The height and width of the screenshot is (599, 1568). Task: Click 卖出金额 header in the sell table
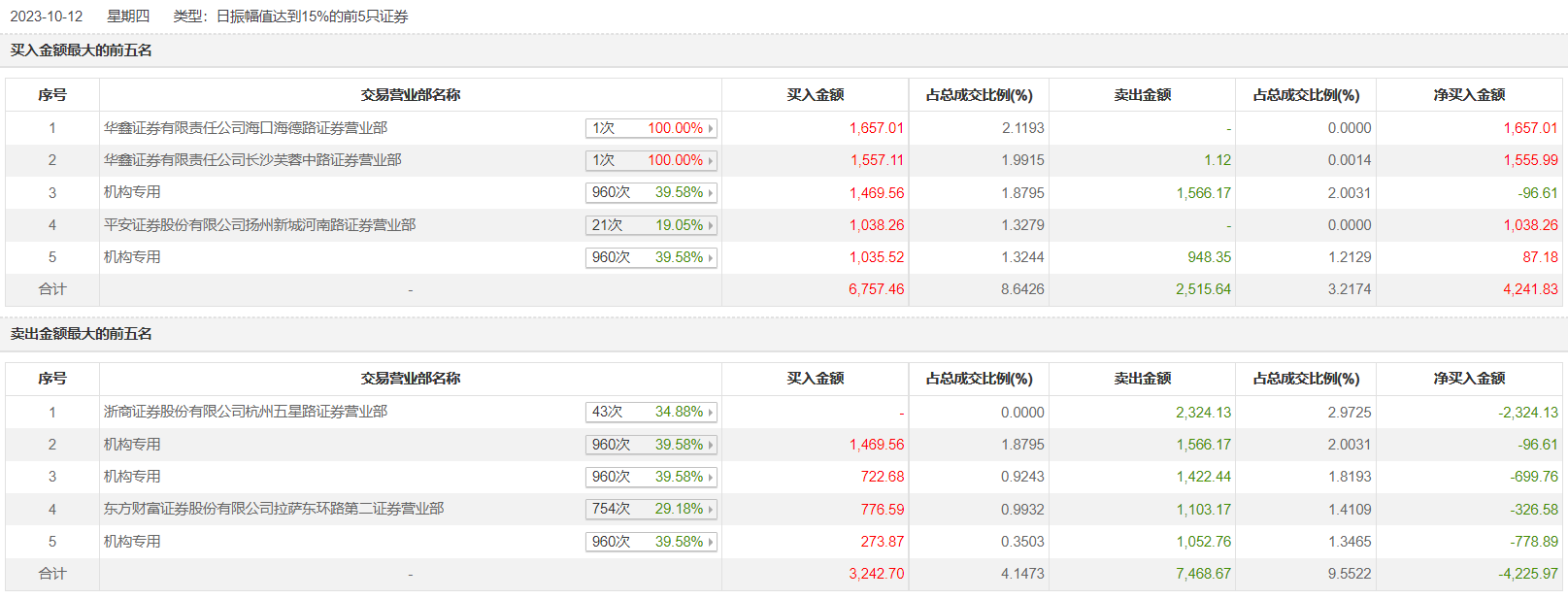pyautogui.click(x=1142, y=379)
